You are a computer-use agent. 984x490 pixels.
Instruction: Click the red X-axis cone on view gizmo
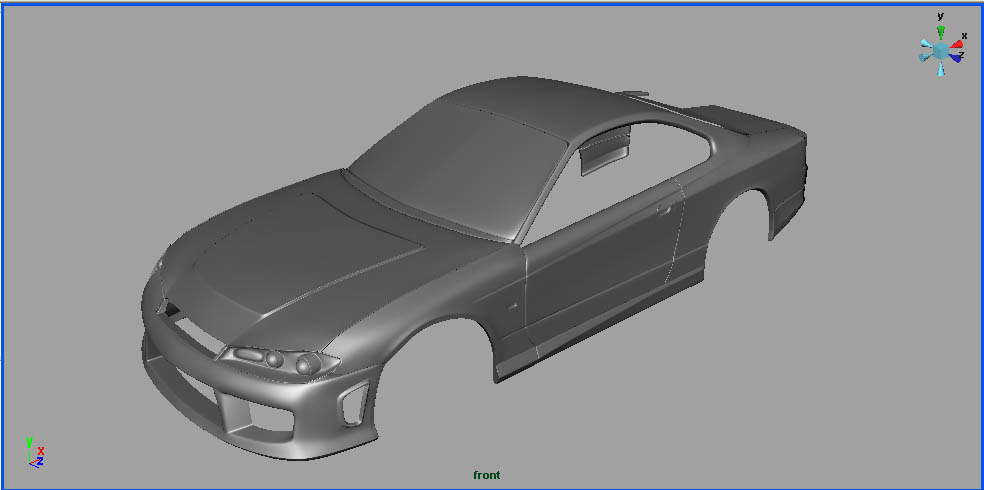tap(956, 44)
